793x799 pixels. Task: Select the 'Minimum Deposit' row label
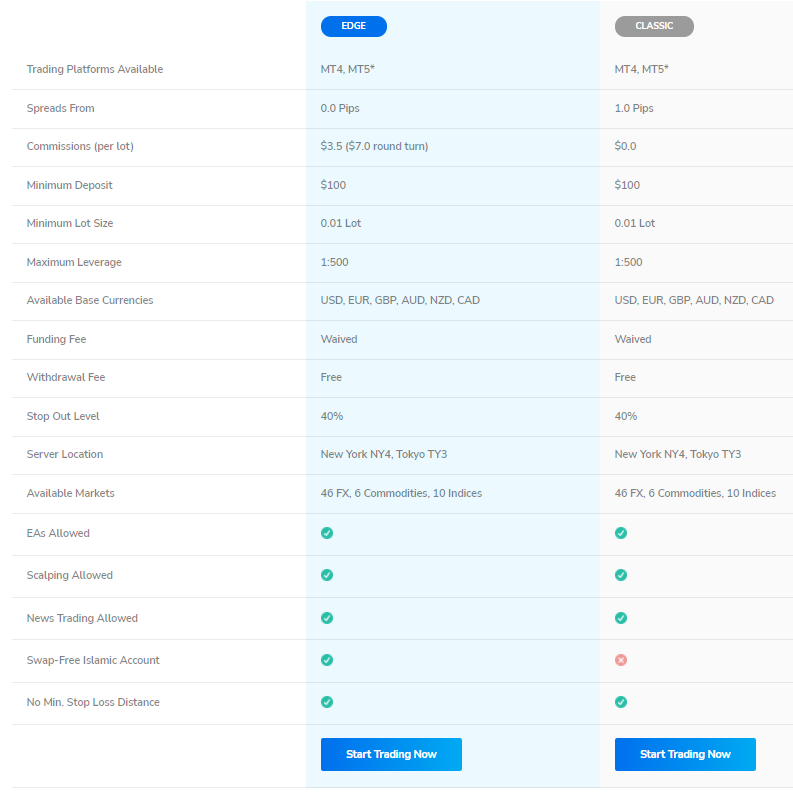69,185
